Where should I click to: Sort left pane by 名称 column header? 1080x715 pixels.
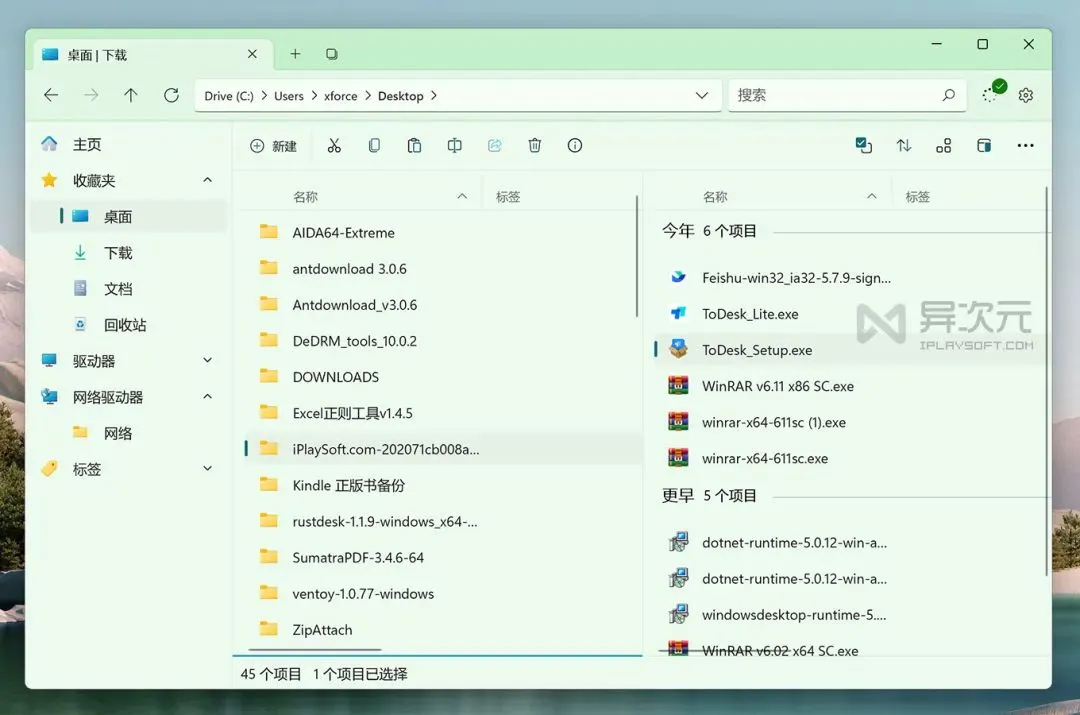tap(305, 197)
